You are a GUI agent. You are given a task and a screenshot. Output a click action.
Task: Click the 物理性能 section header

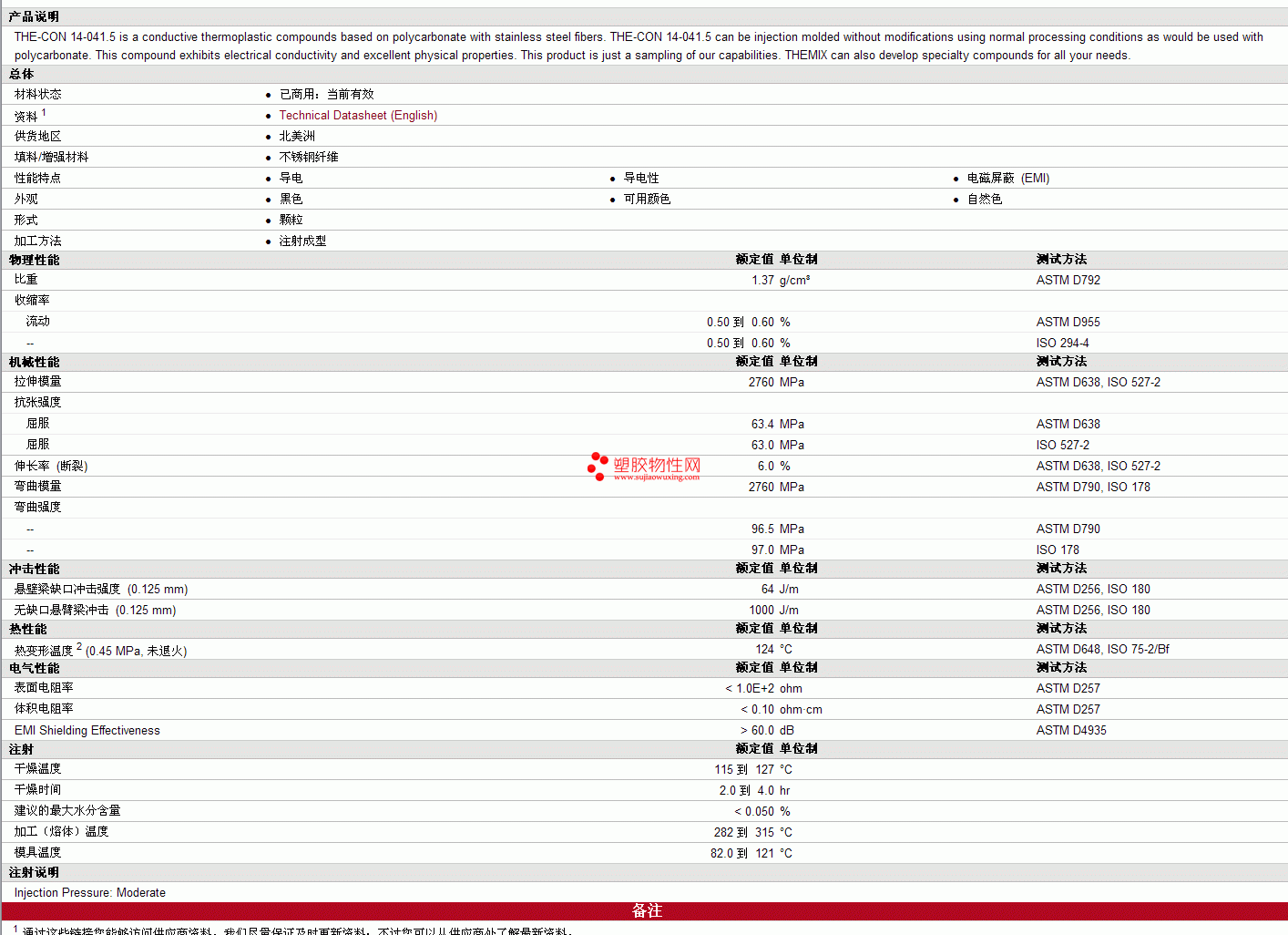tap(35, 261)
